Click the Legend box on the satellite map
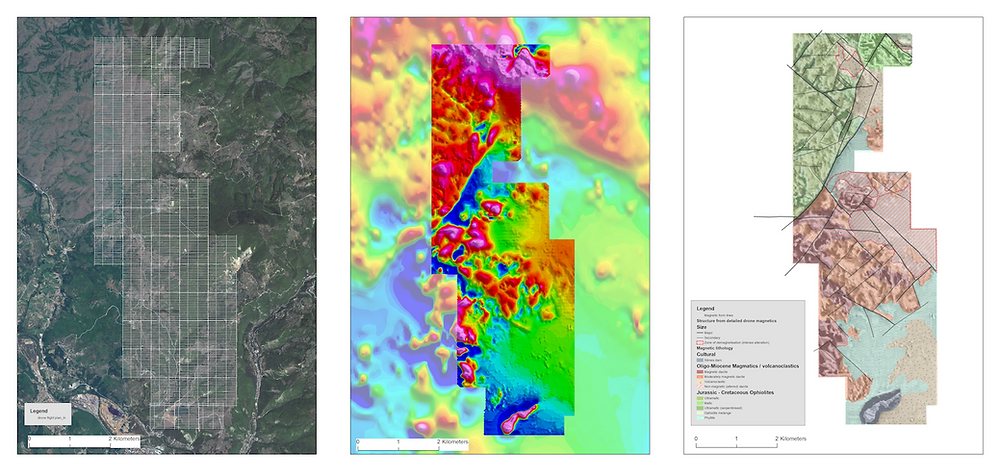This screenshot has width=1000, height=471. (47, 414)
